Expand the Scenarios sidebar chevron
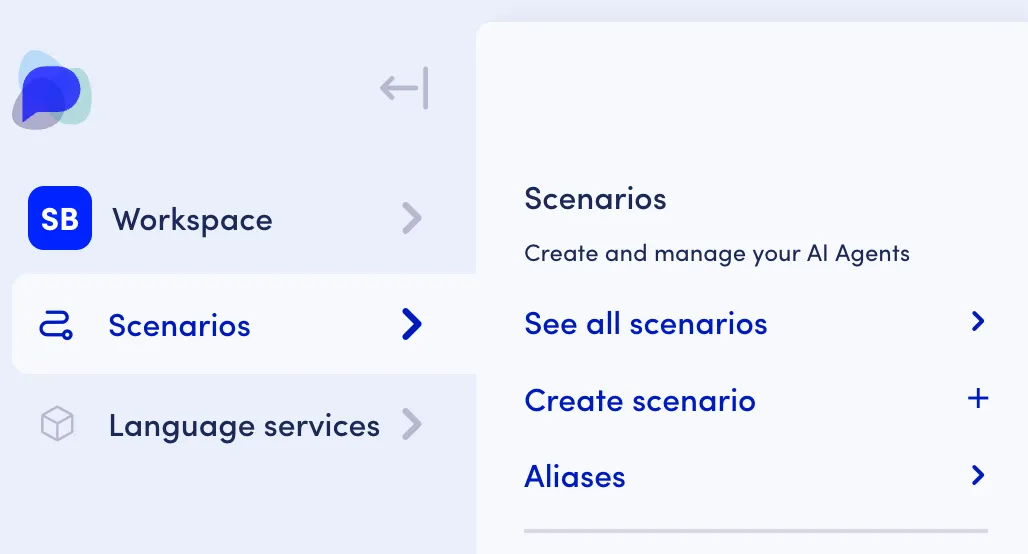The width and height of the screenshot is (1028, 554). coord(412,324)
